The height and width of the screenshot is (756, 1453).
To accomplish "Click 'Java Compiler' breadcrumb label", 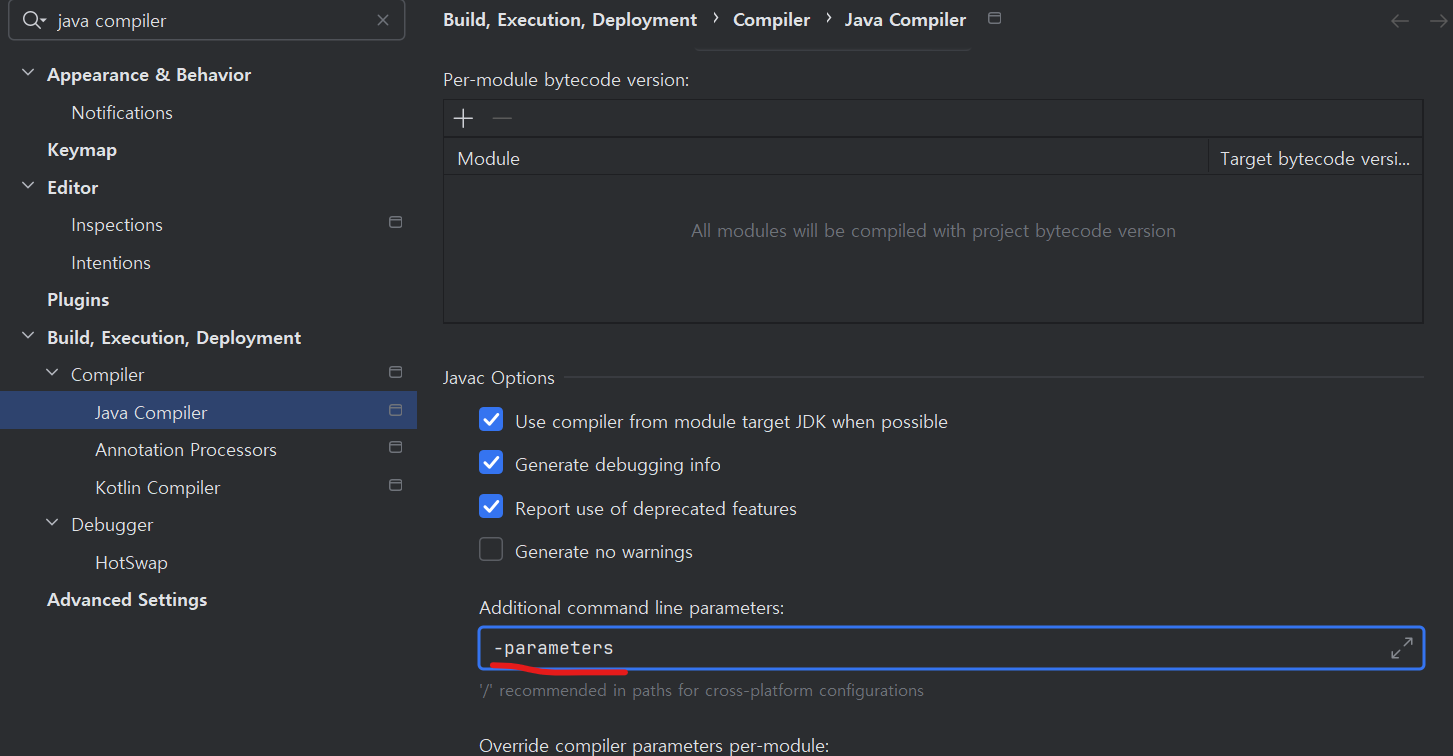I will [x=905, y=20].
